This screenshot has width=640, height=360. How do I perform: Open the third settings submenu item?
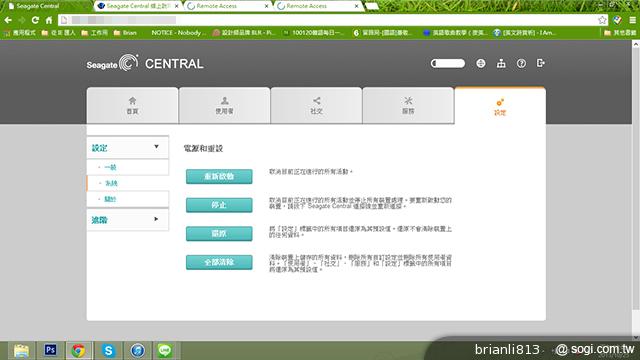[x=110, y=199]
